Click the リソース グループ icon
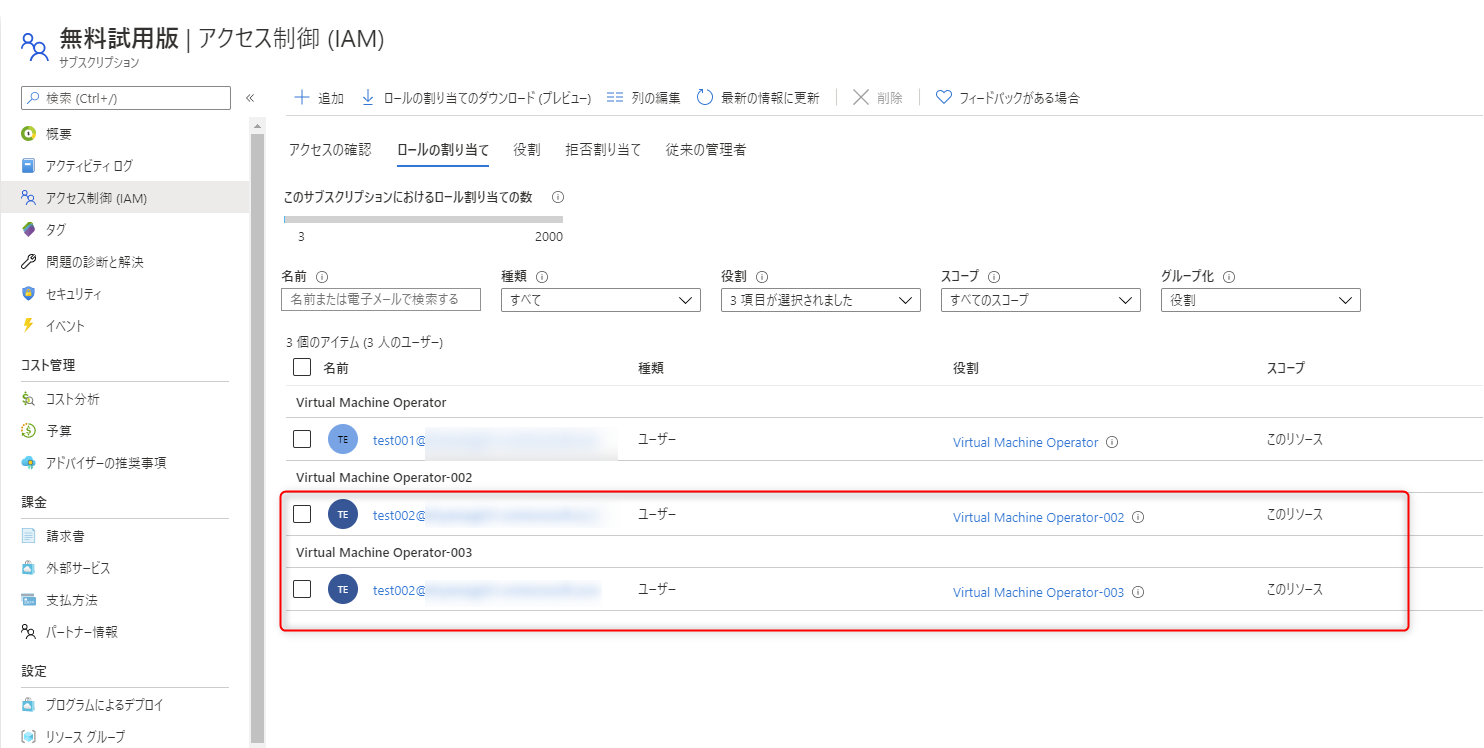 pyautogui.click(x=29, y=737)
